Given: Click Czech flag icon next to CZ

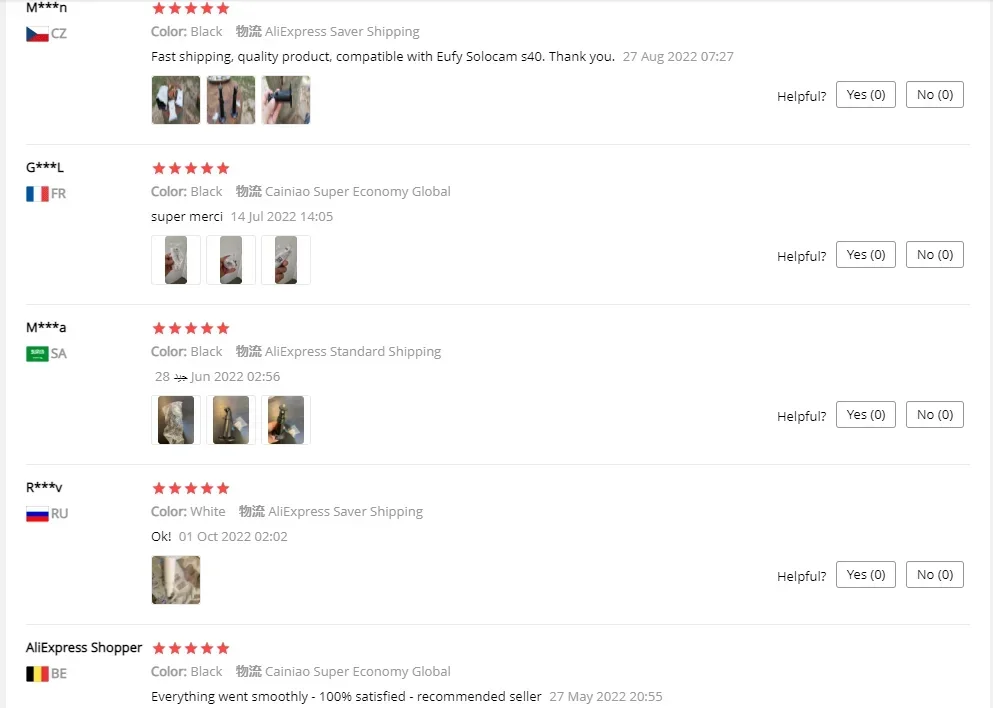Looking at the screenshot, I should (37, 34).
